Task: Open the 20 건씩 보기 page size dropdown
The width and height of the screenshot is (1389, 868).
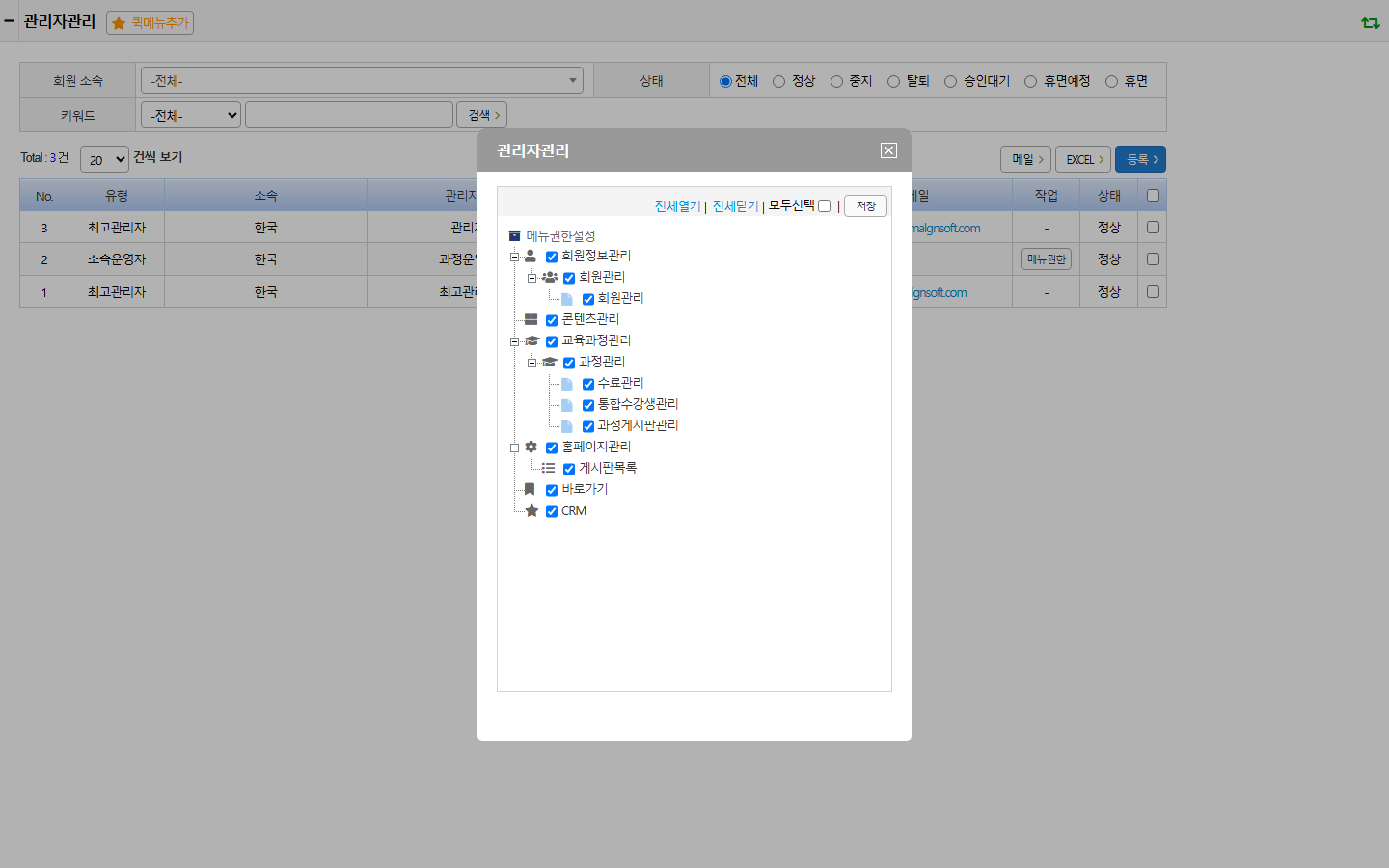Action: (x=104, y=159)
